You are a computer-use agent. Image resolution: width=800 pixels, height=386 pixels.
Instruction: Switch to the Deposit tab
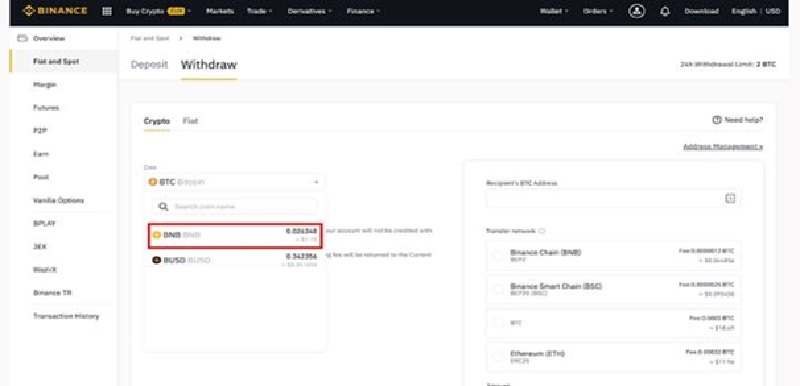click(x=149, y=65)
